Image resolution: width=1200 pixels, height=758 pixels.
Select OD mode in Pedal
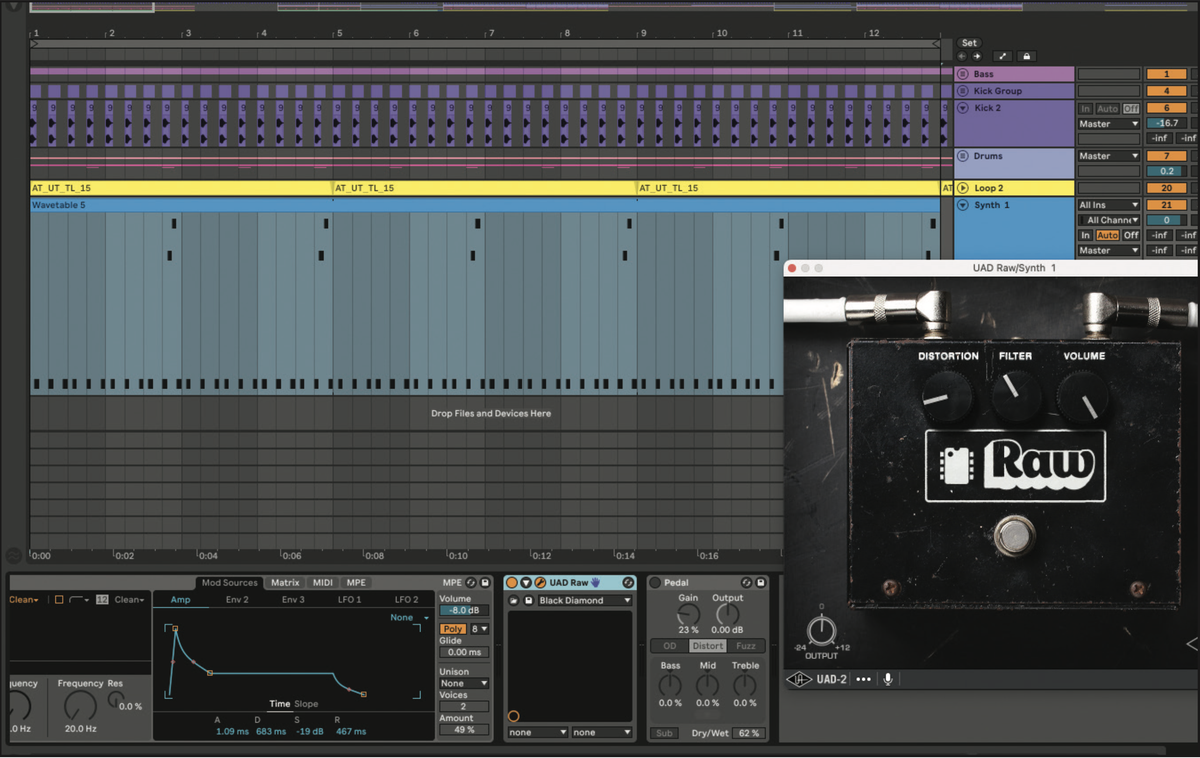pyautogui.click(x=669, y=646)
